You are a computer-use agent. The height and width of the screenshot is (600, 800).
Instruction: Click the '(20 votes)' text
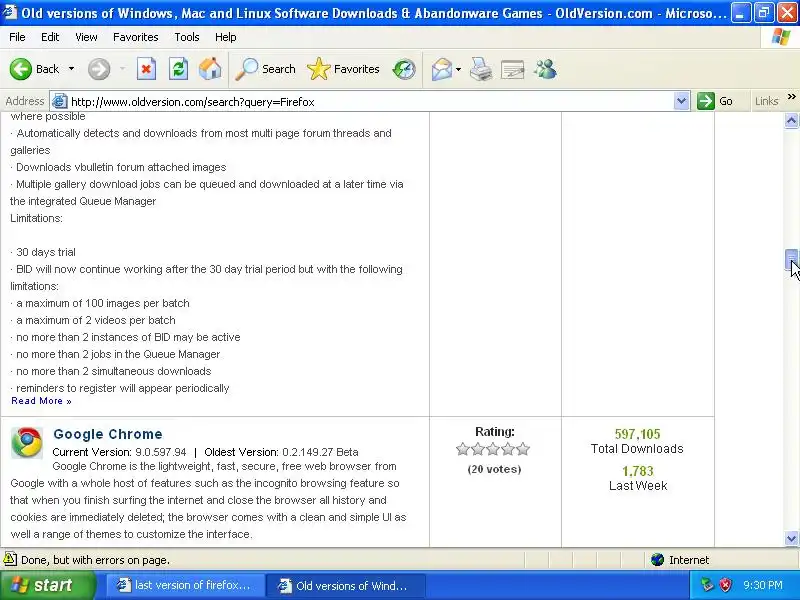[x=494, y=469]
